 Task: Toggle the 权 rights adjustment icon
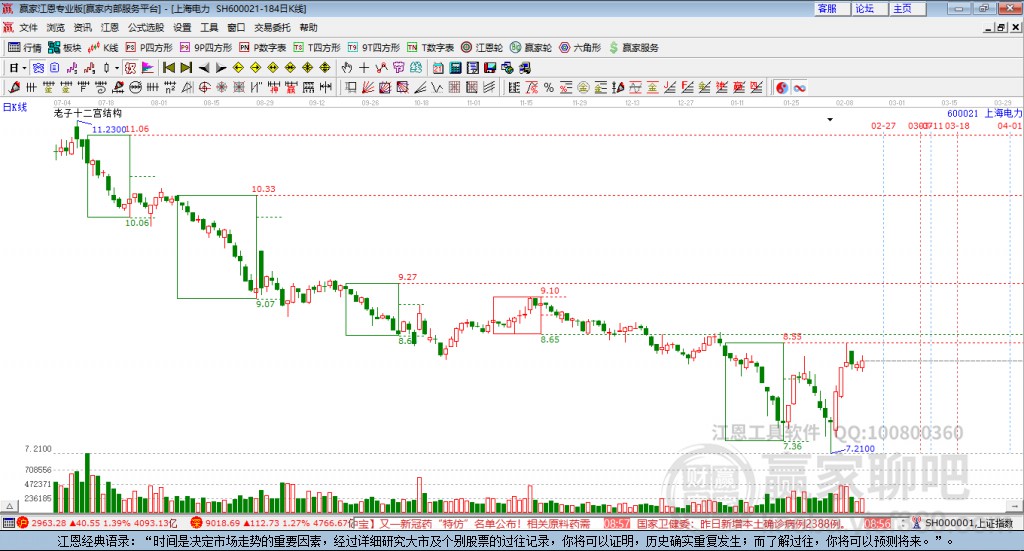131,68
